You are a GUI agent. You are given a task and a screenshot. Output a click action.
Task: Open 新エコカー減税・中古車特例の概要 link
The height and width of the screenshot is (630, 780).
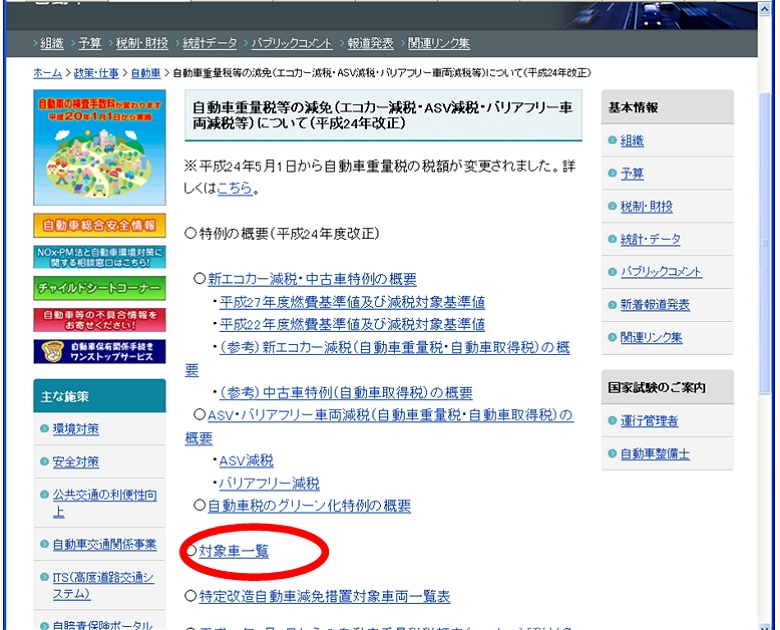(x=312, y=279)
